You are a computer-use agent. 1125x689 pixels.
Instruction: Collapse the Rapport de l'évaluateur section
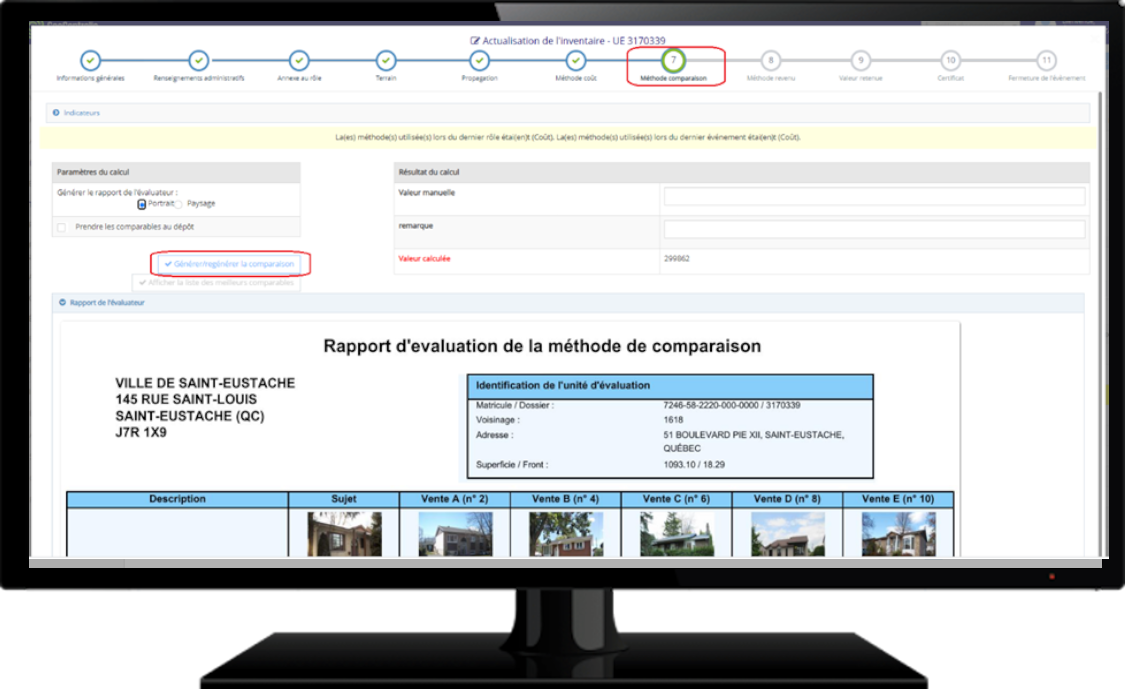(x=62, y=303)
